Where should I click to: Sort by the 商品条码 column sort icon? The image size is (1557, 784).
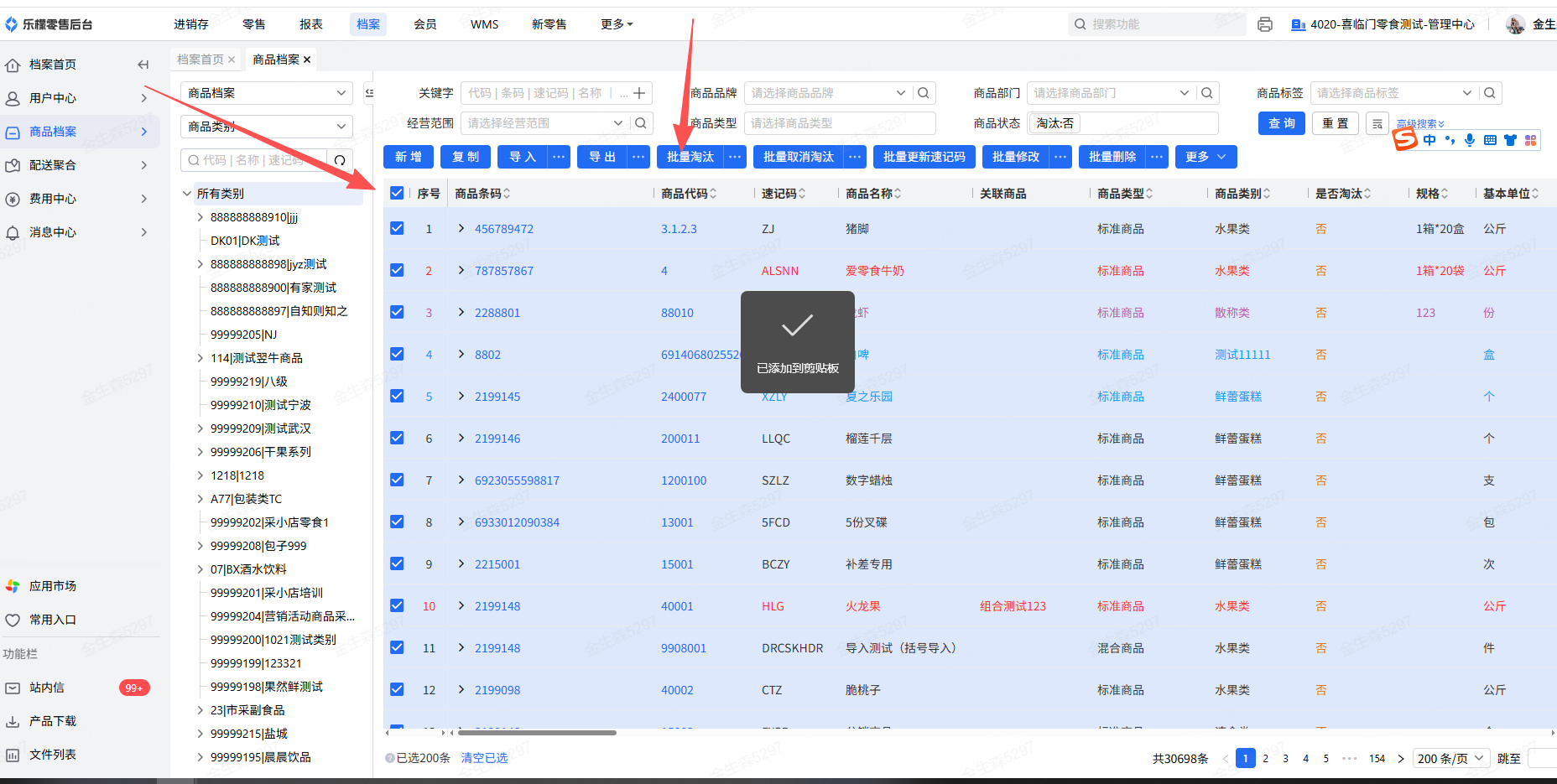click(507, 194)
